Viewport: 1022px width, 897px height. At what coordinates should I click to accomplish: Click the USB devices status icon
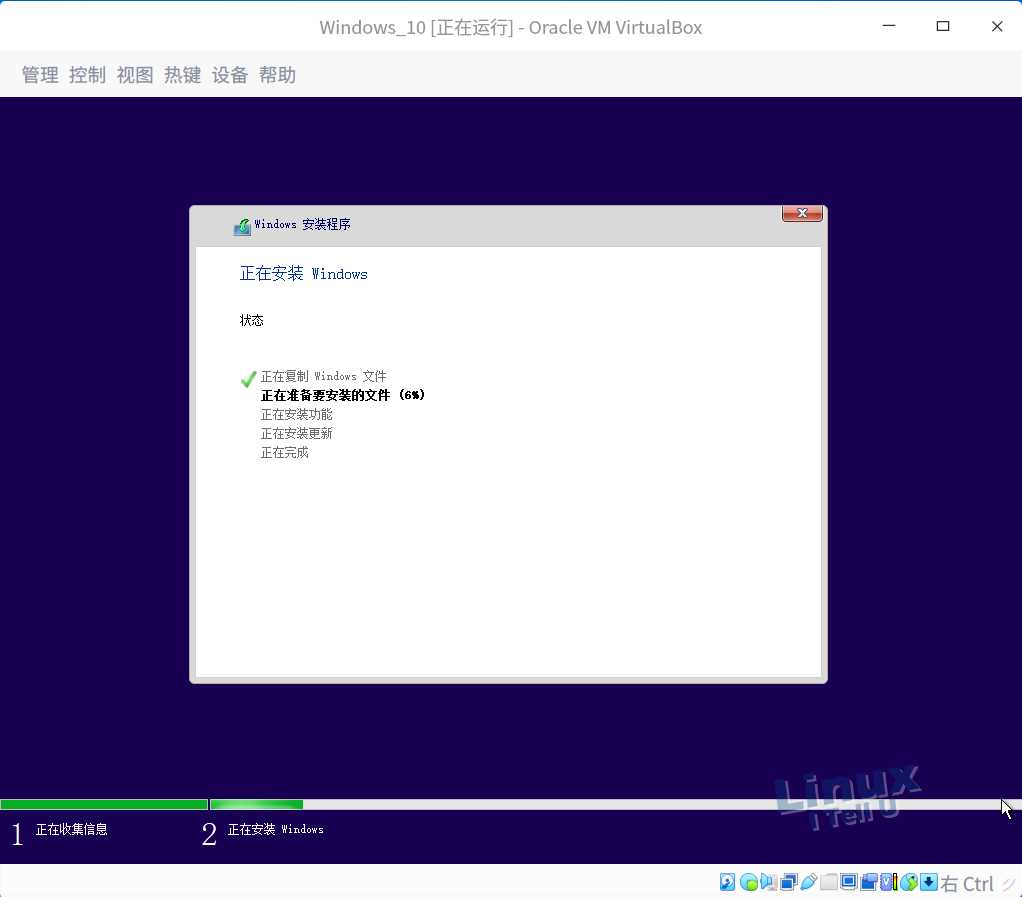(x=809, y=882)
